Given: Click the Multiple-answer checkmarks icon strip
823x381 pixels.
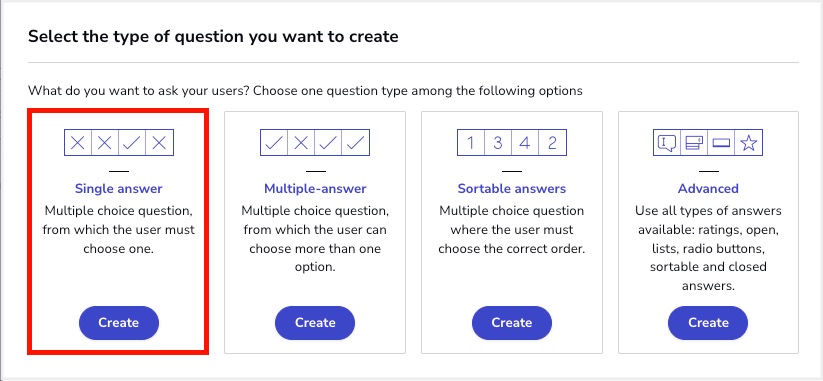Looking at the screenshot, I should (x=315, y=143).
